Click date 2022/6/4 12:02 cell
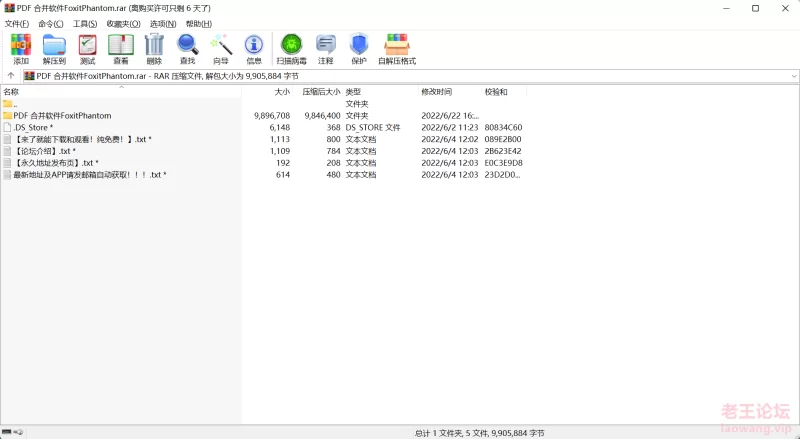800x439 pixels. pos(449,139)
